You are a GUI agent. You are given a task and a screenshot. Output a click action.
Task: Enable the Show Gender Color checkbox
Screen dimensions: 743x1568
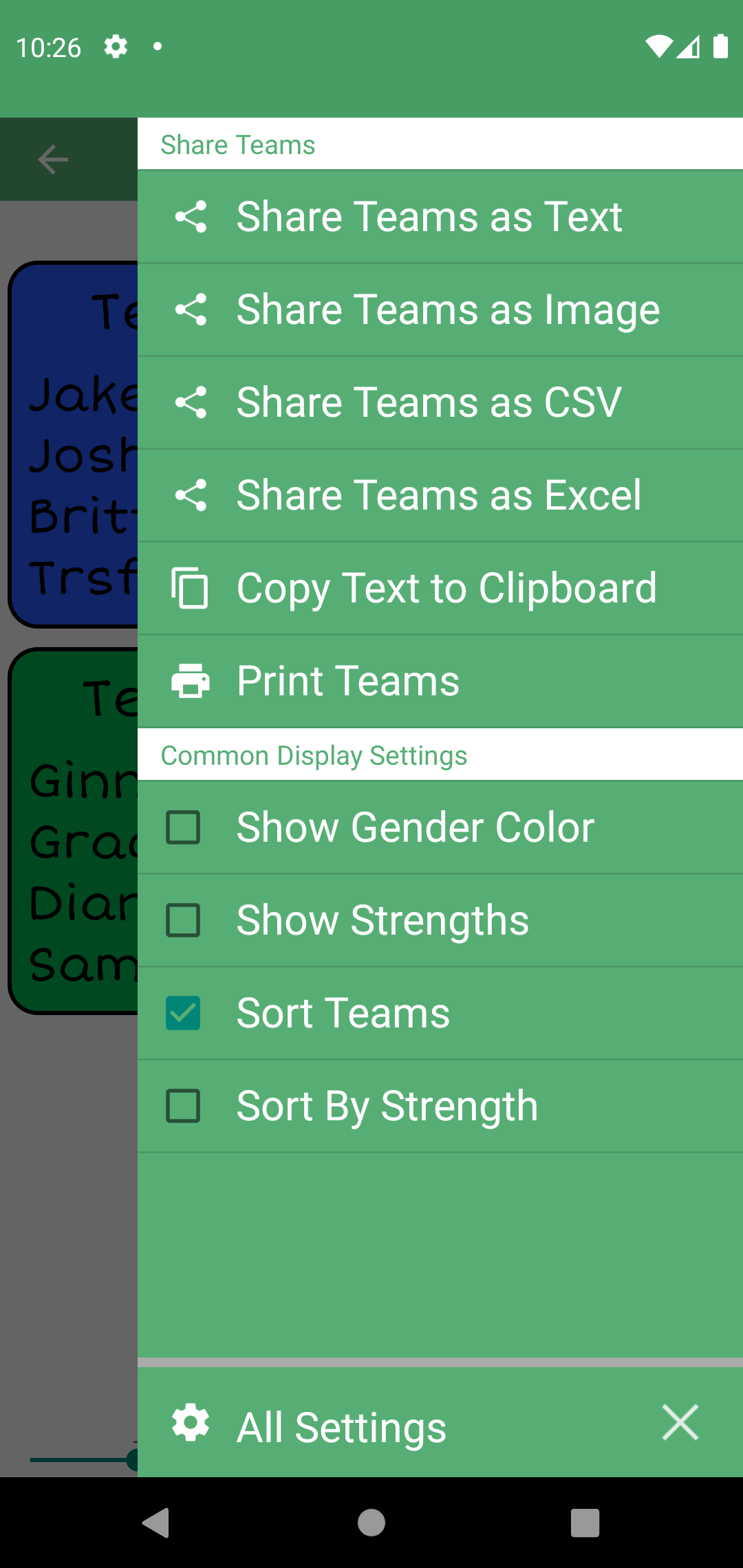[x=183, y=827]
